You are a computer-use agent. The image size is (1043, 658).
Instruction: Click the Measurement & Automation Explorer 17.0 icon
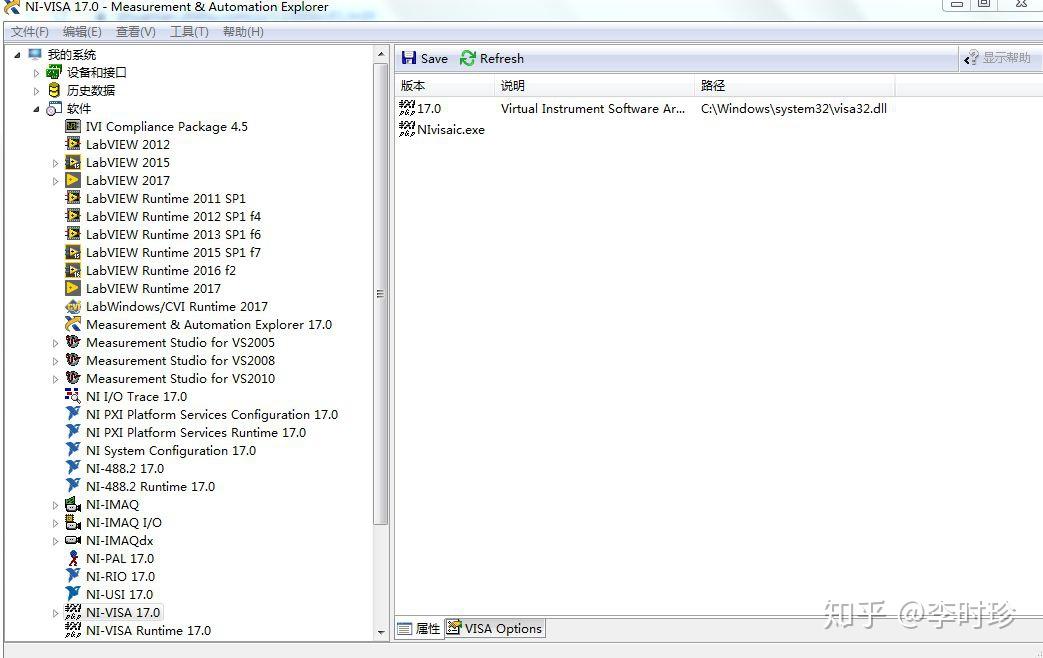[x=73, y=324]
